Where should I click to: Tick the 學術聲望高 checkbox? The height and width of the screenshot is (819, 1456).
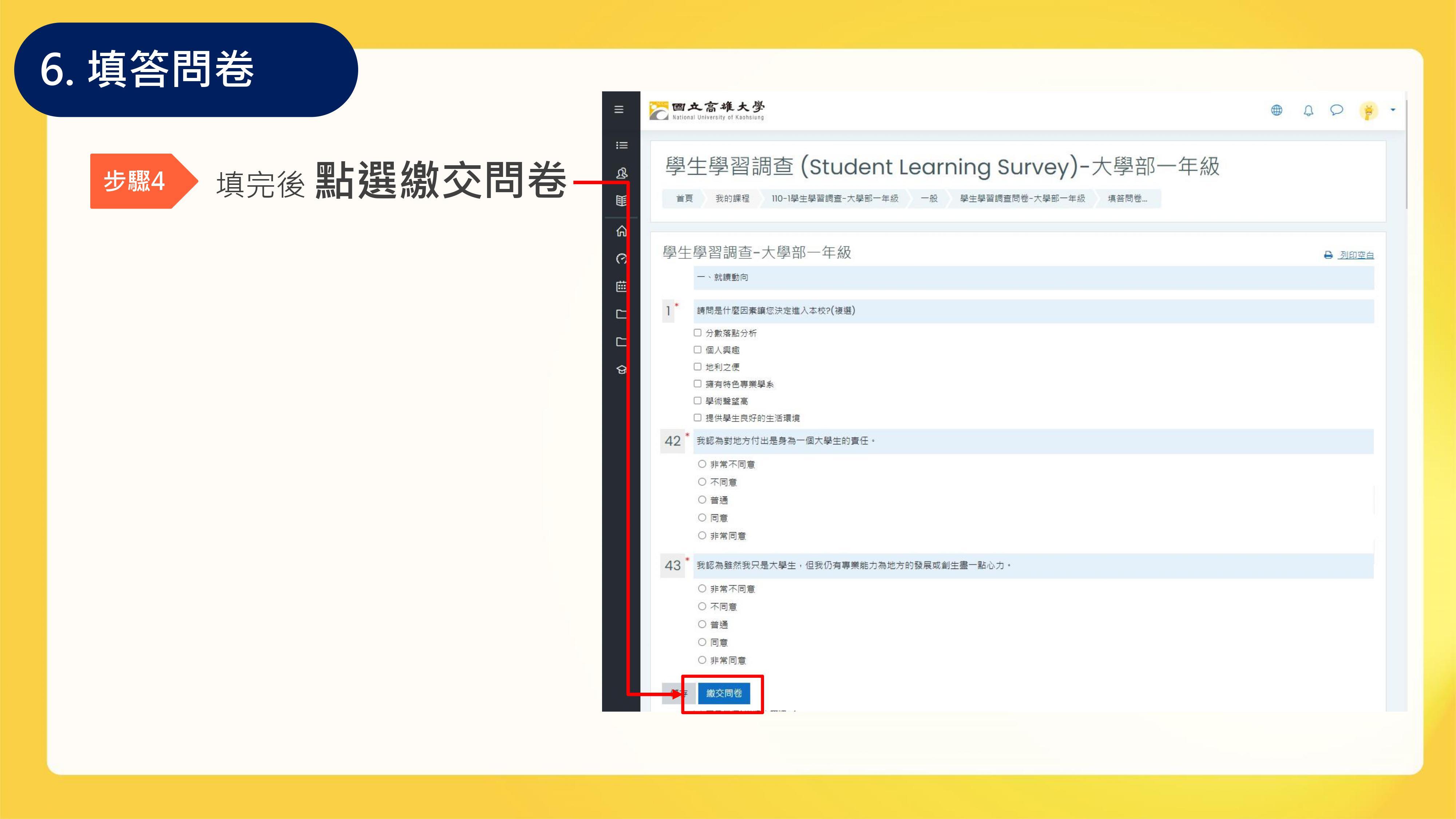pos(697,401)
